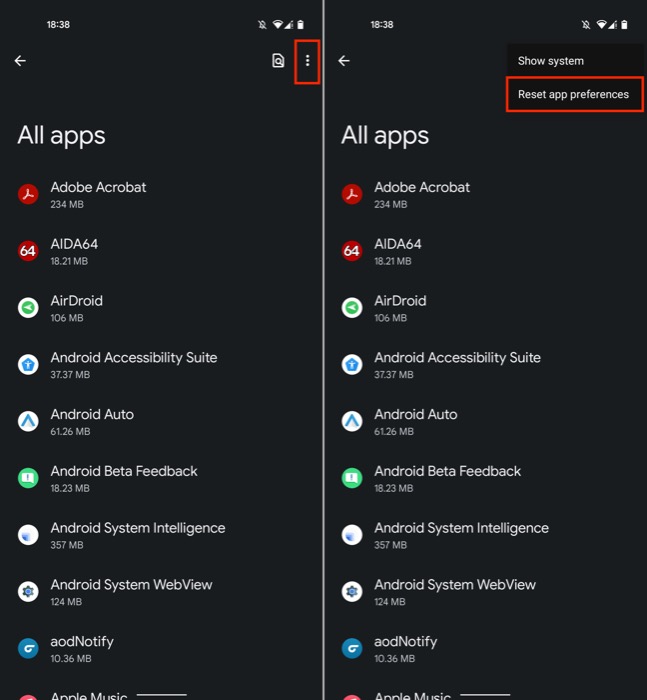This screenshot has height=700, width=647.
Task: Tap the AIDA64 icon in the right screen
Action: (x=352, y=251)
